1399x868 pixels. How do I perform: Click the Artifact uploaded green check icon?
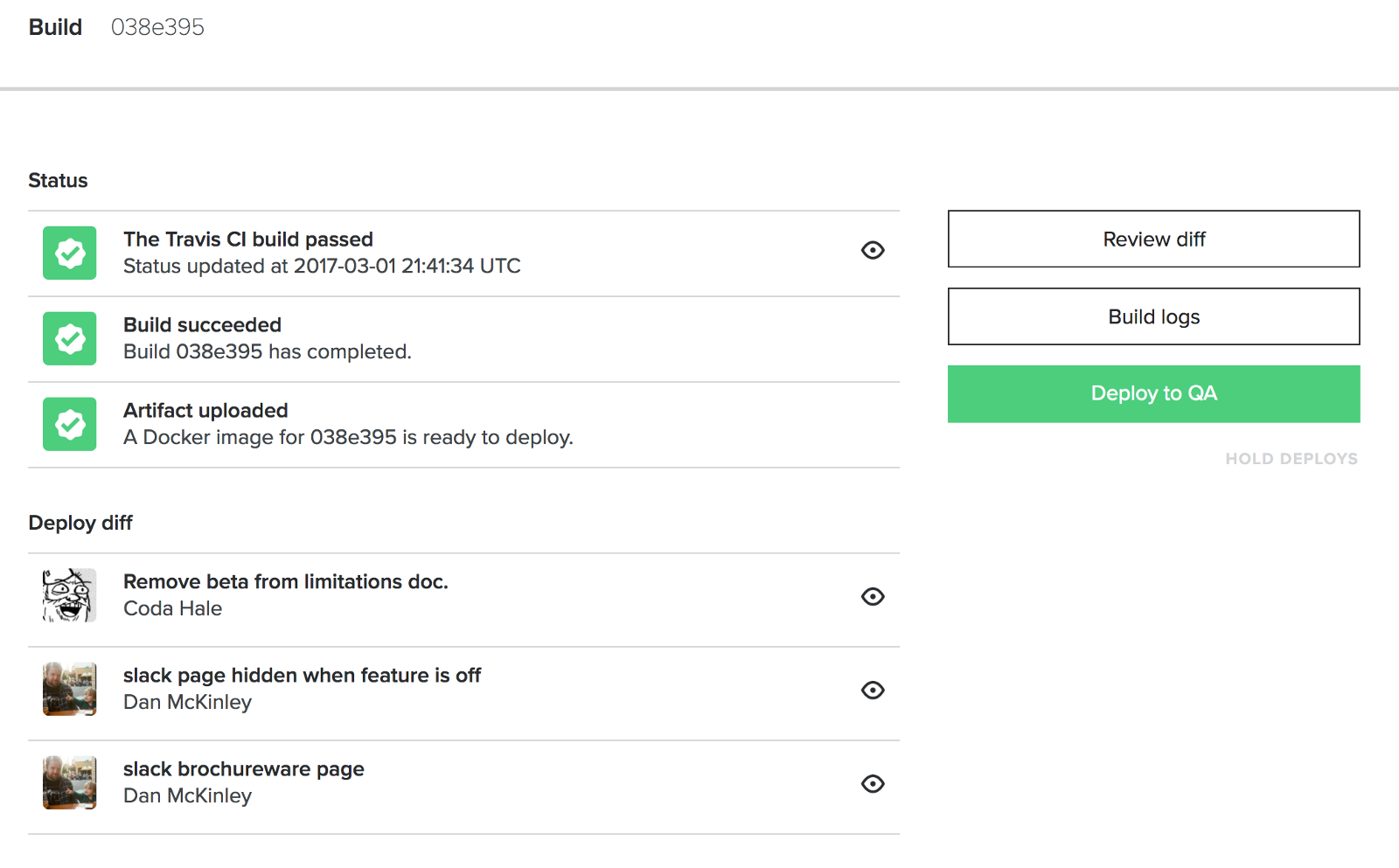[x=70, y=425]
